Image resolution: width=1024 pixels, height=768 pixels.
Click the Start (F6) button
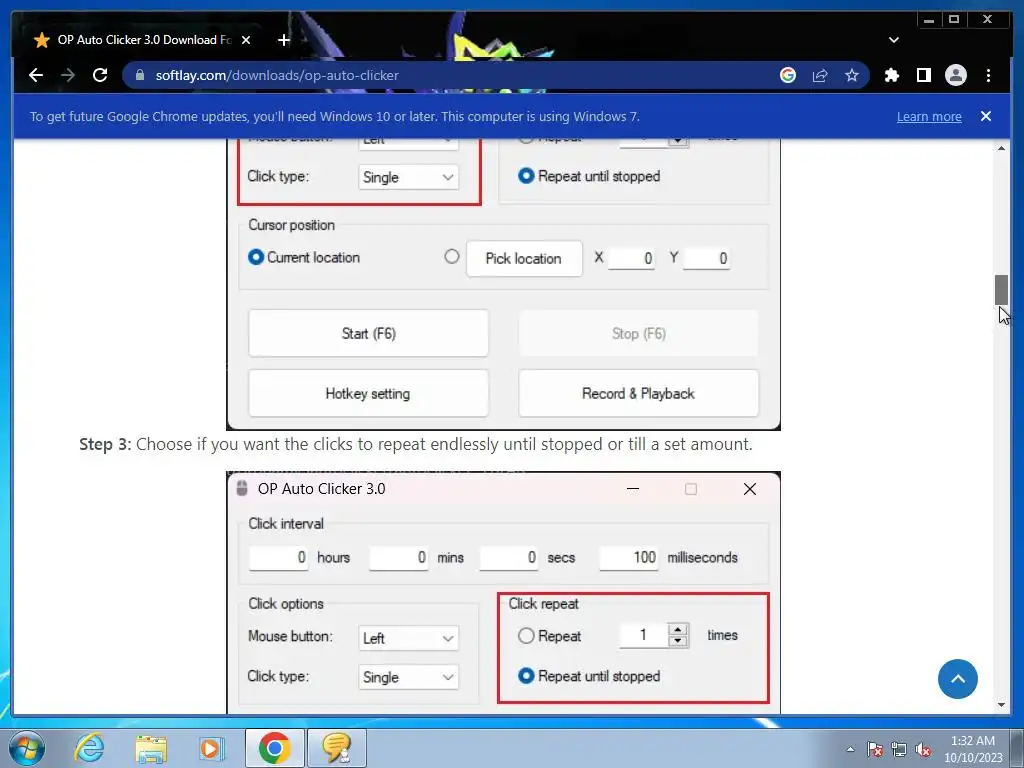[368, 334]
